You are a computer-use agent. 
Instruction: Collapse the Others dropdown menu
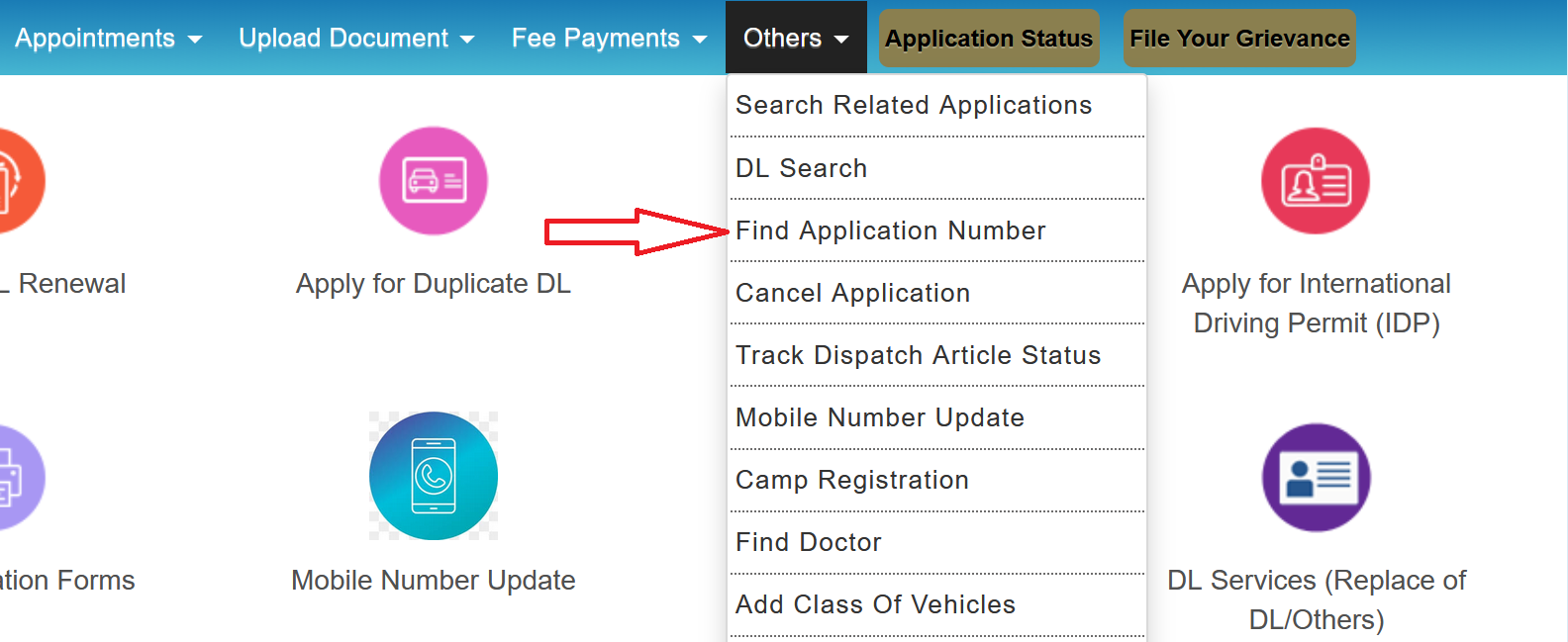click(795, 37)
